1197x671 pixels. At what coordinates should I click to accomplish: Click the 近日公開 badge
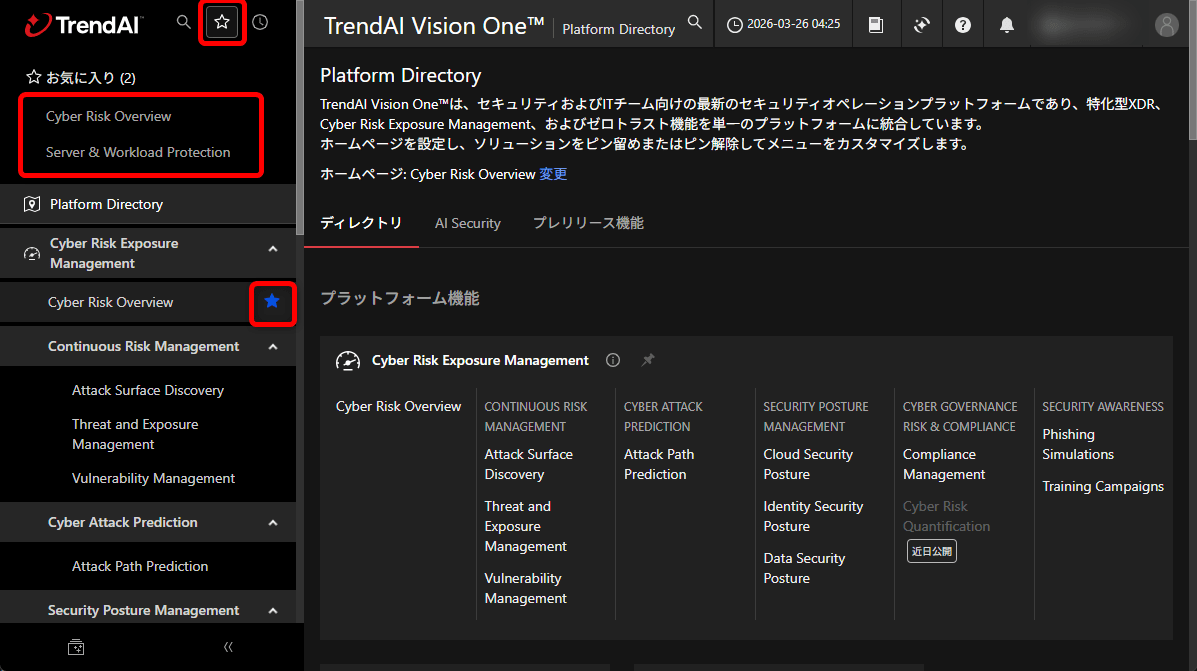931,551
